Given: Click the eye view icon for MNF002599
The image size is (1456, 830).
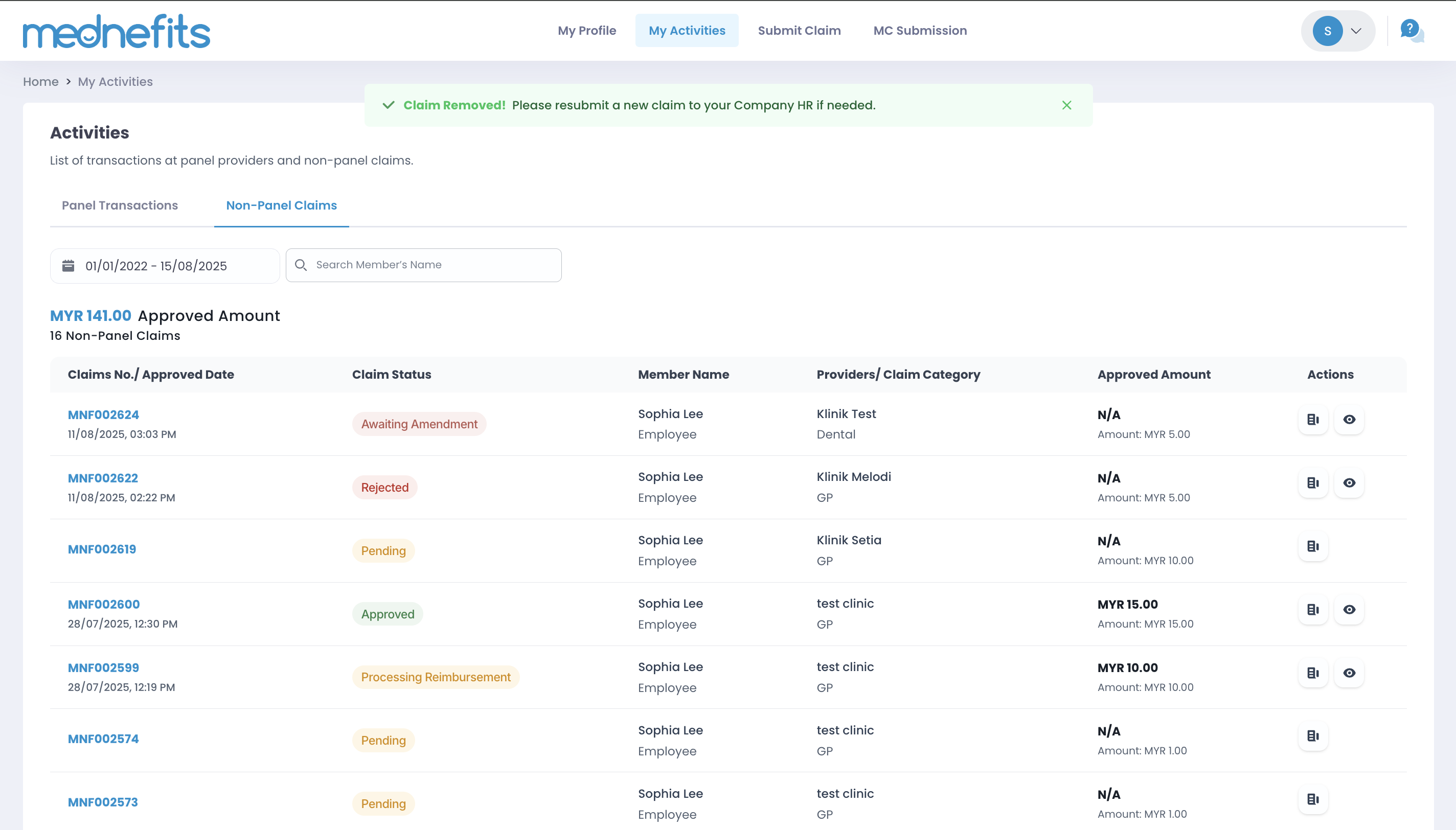Looking at the screenshot, I should click(1349, 673).
